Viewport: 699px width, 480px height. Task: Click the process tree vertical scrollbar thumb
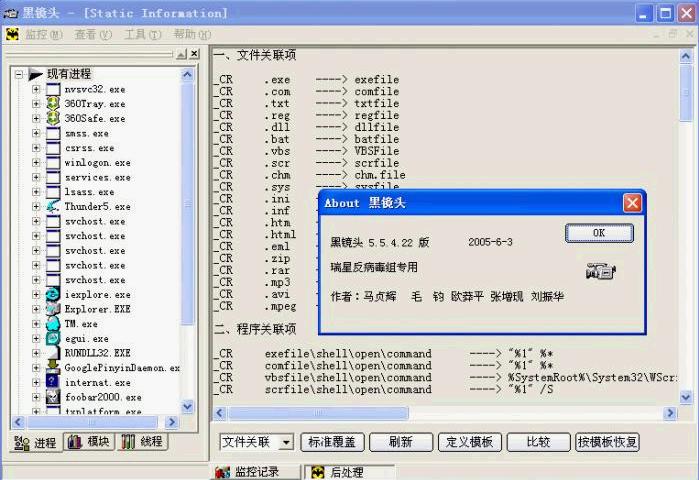[187, 204]
